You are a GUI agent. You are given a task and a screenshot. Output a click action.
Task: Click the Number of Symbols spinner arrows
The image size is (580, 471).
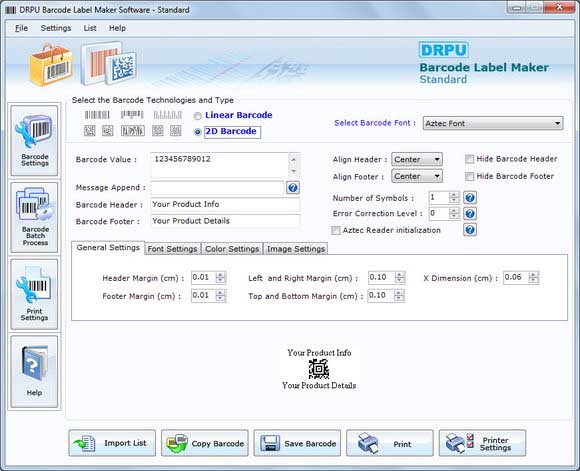click(x=454, y=198)
